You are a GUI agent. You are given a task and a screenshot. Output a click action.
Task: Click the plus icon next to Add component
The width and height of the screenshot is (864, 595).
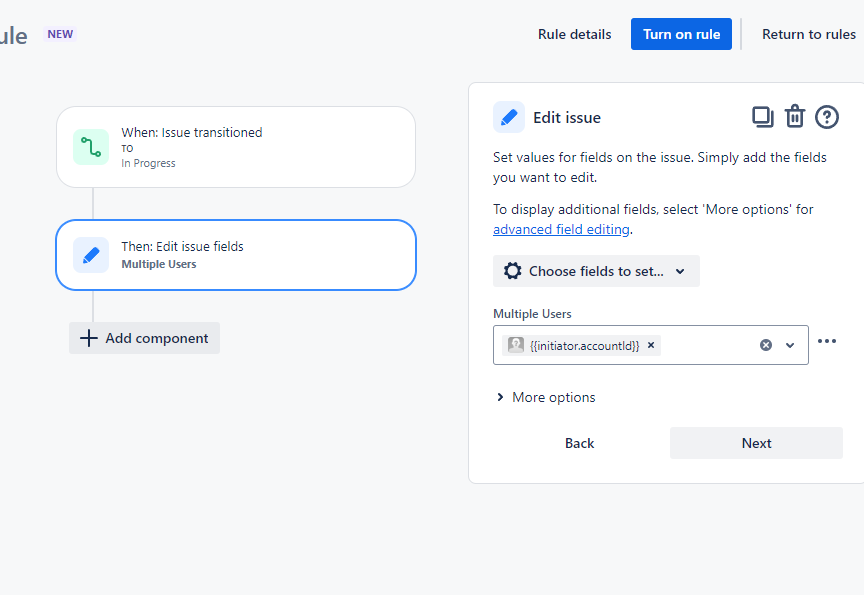[90, 338]
